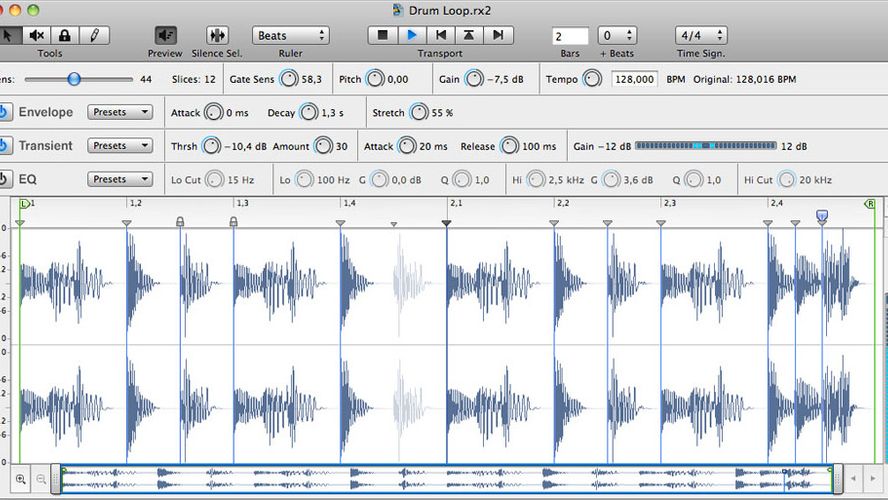Image resolution: width=888 pixels, height=500 pixels.
Task: Click the Transient Thrsh knob
Action: point(211,146)
